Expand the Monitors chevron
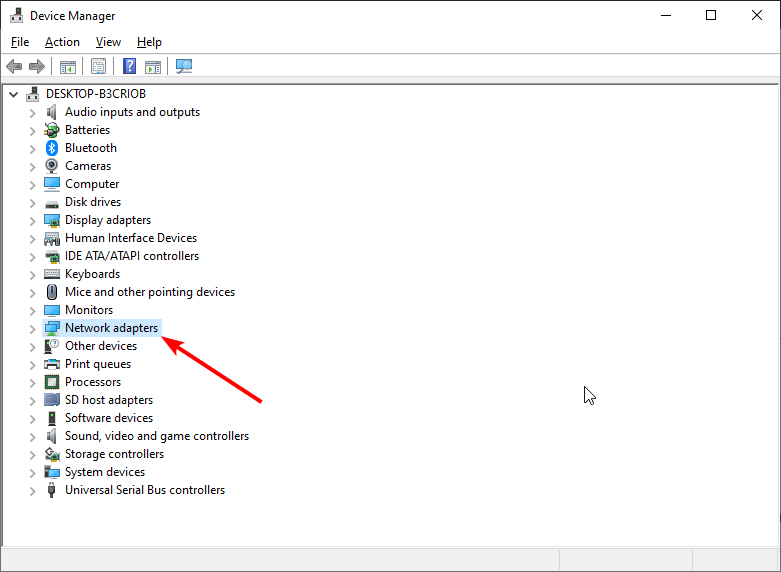Viewport: 781px width, 572px height. pos(32,311)
